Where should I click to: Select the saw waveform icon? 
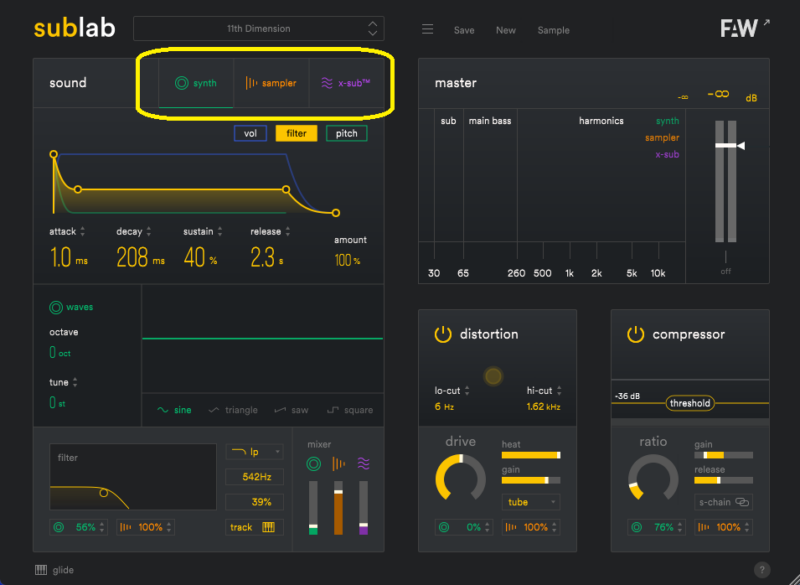click(280, 410)
